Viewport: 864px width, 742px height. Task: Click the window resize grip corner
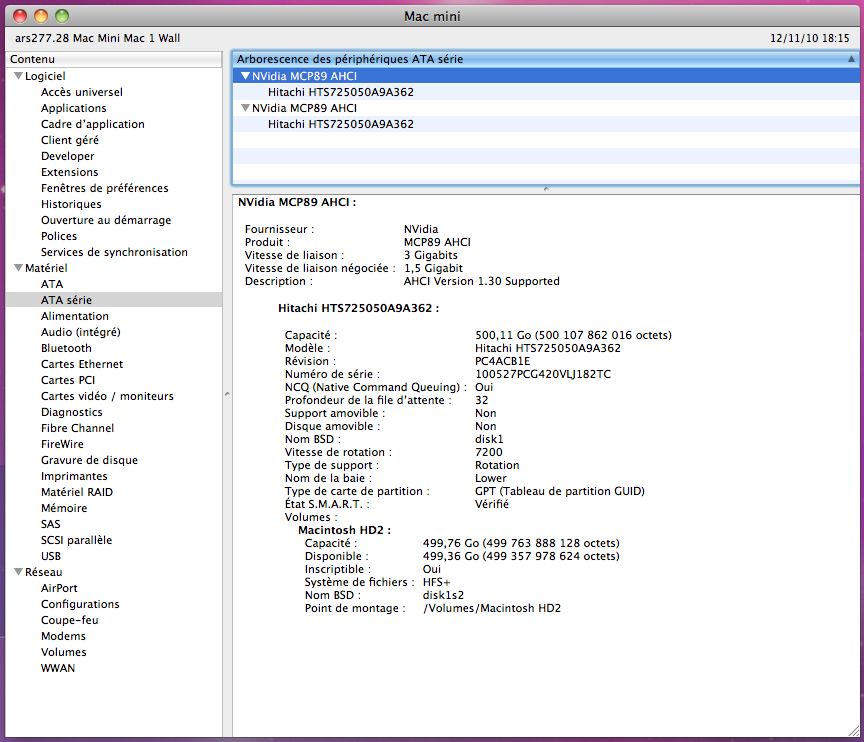point(854,732)
